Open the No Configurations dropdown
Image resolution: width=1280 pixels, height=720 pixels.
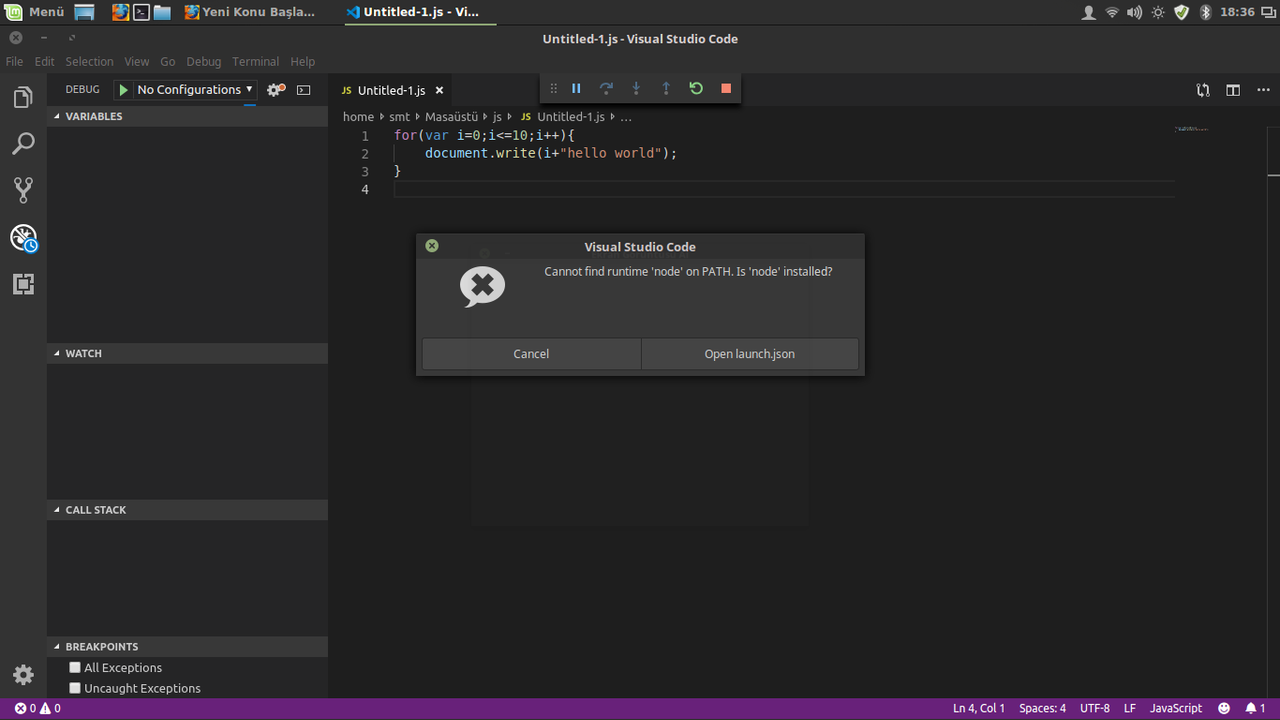coord(195,90)
